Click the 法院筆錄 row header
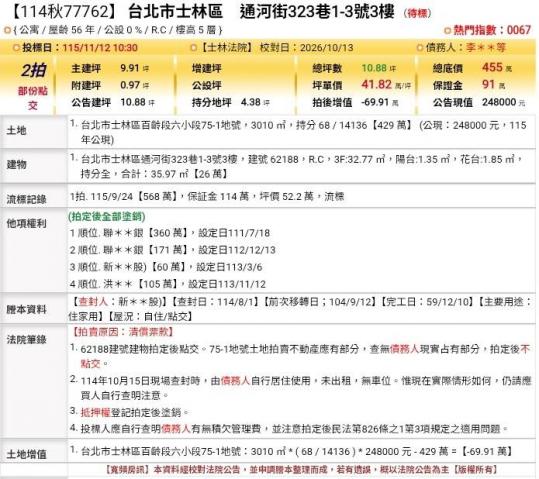This screenshot has height=479, width=539. tap(26, 339)
